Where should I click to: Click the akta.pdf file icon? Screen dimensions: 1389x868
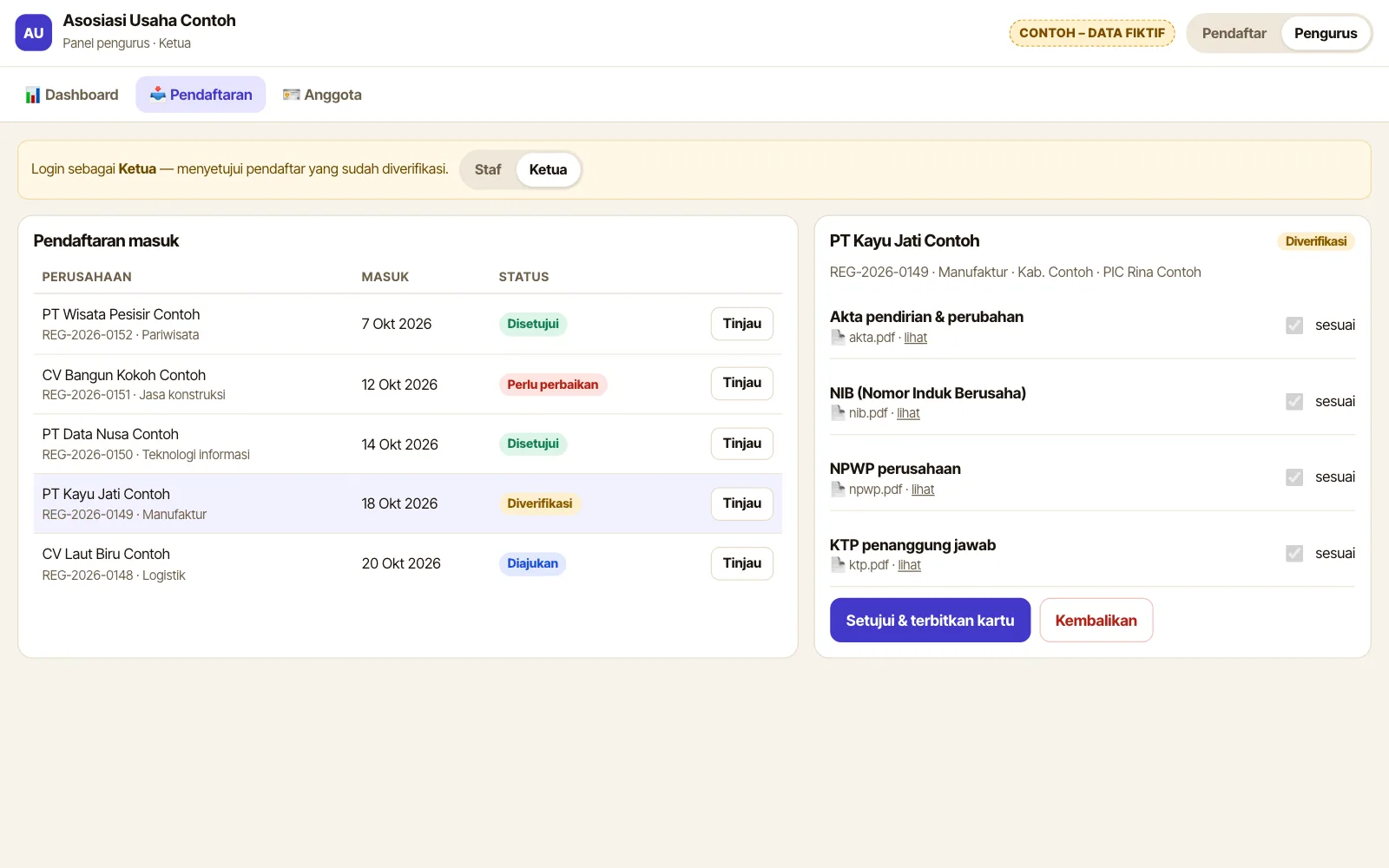click(838, 338)
